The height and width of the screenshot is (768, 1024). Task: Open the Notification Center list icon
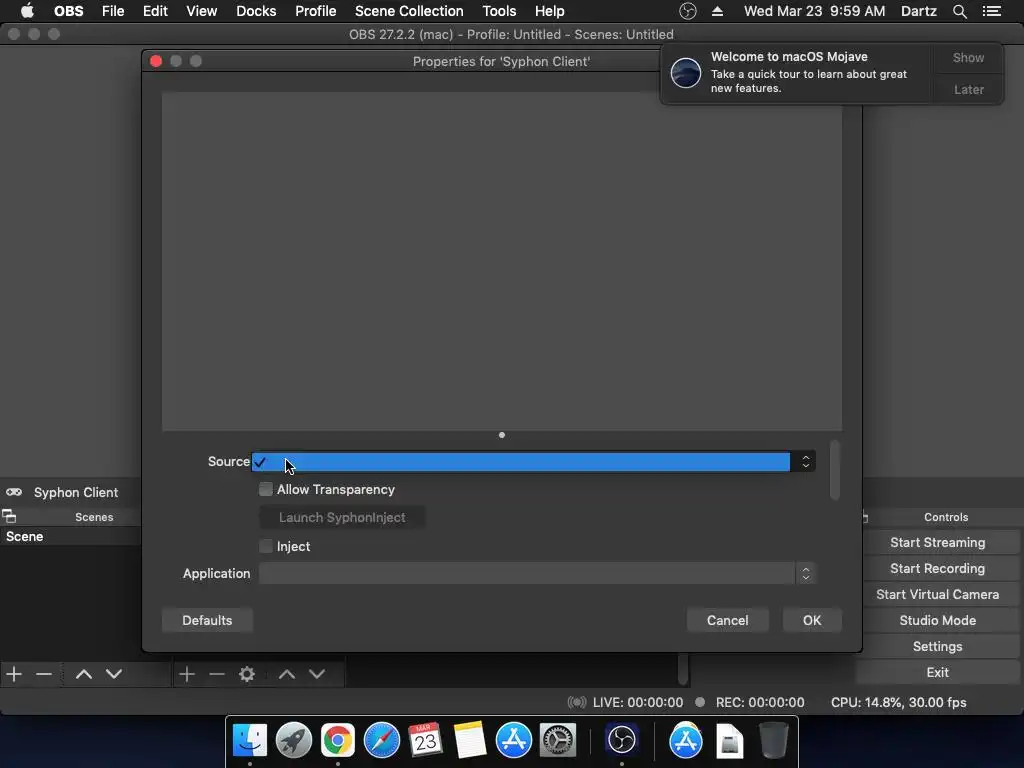(992, 11)
